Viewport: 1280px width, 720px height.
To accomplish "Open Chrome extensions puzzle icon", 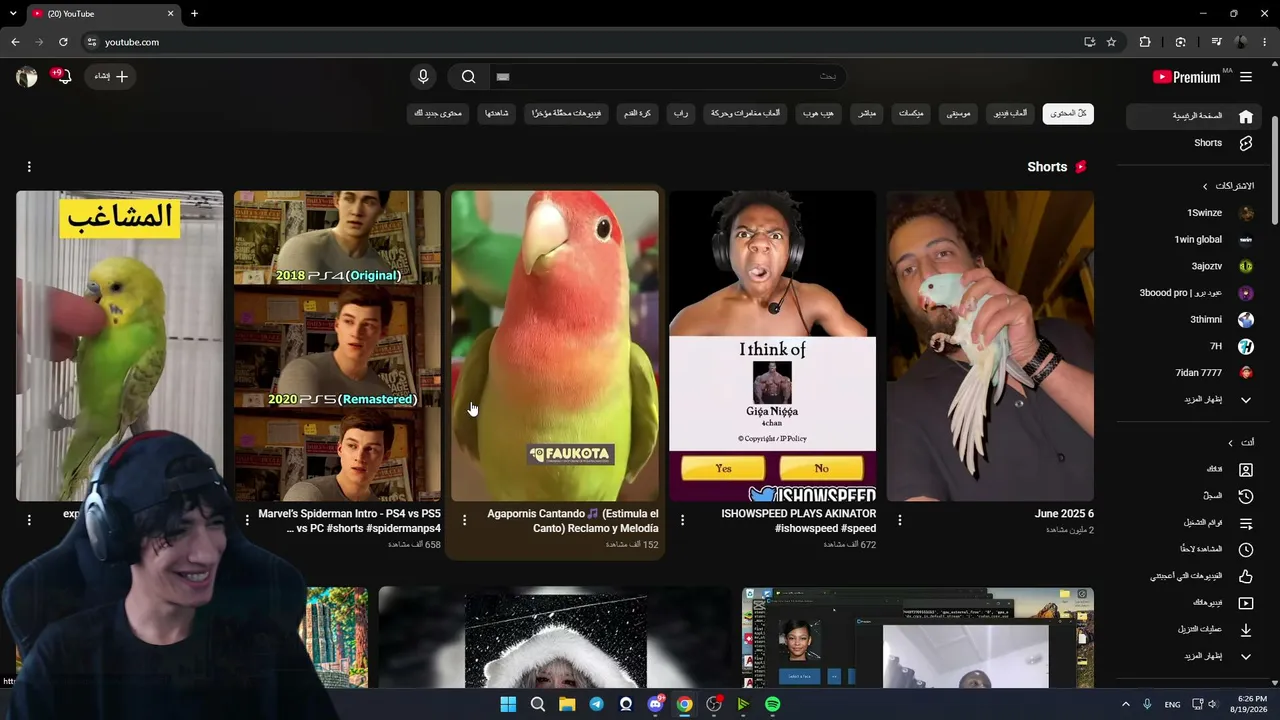I will point(1145,42).
